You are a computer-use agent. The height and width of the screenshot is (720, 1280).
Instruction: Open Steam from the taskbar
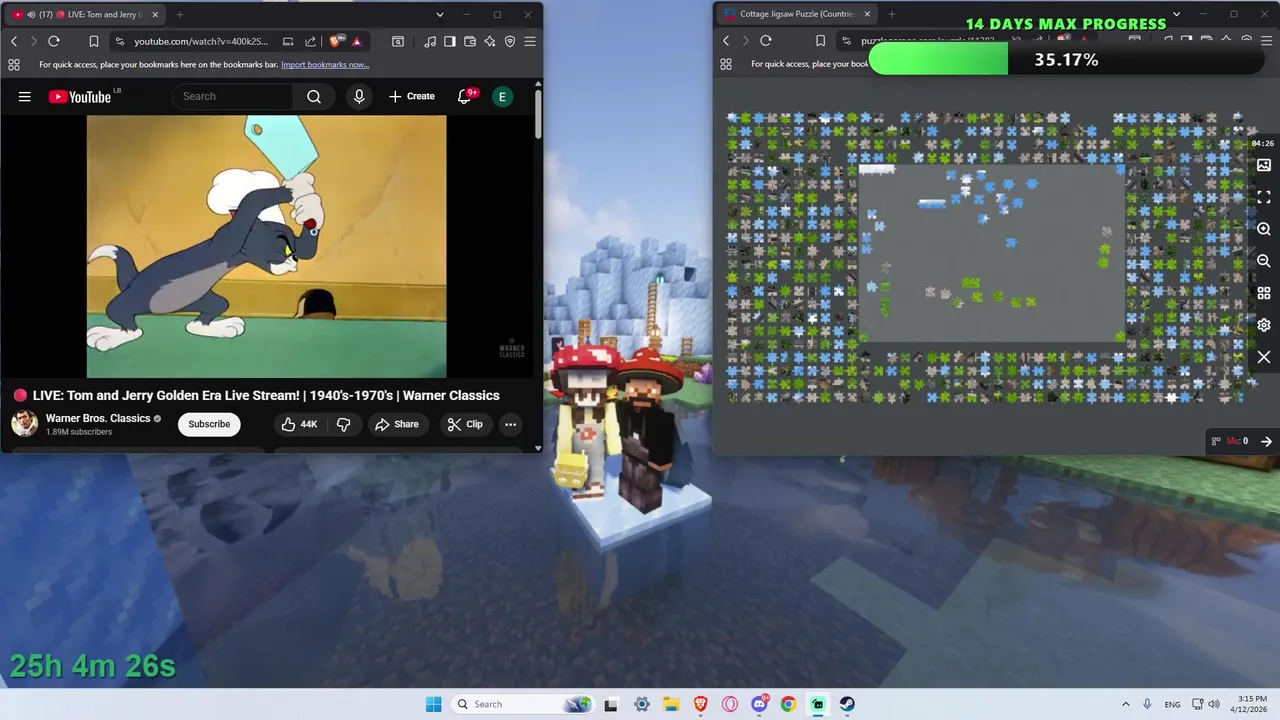pos(847,704)
